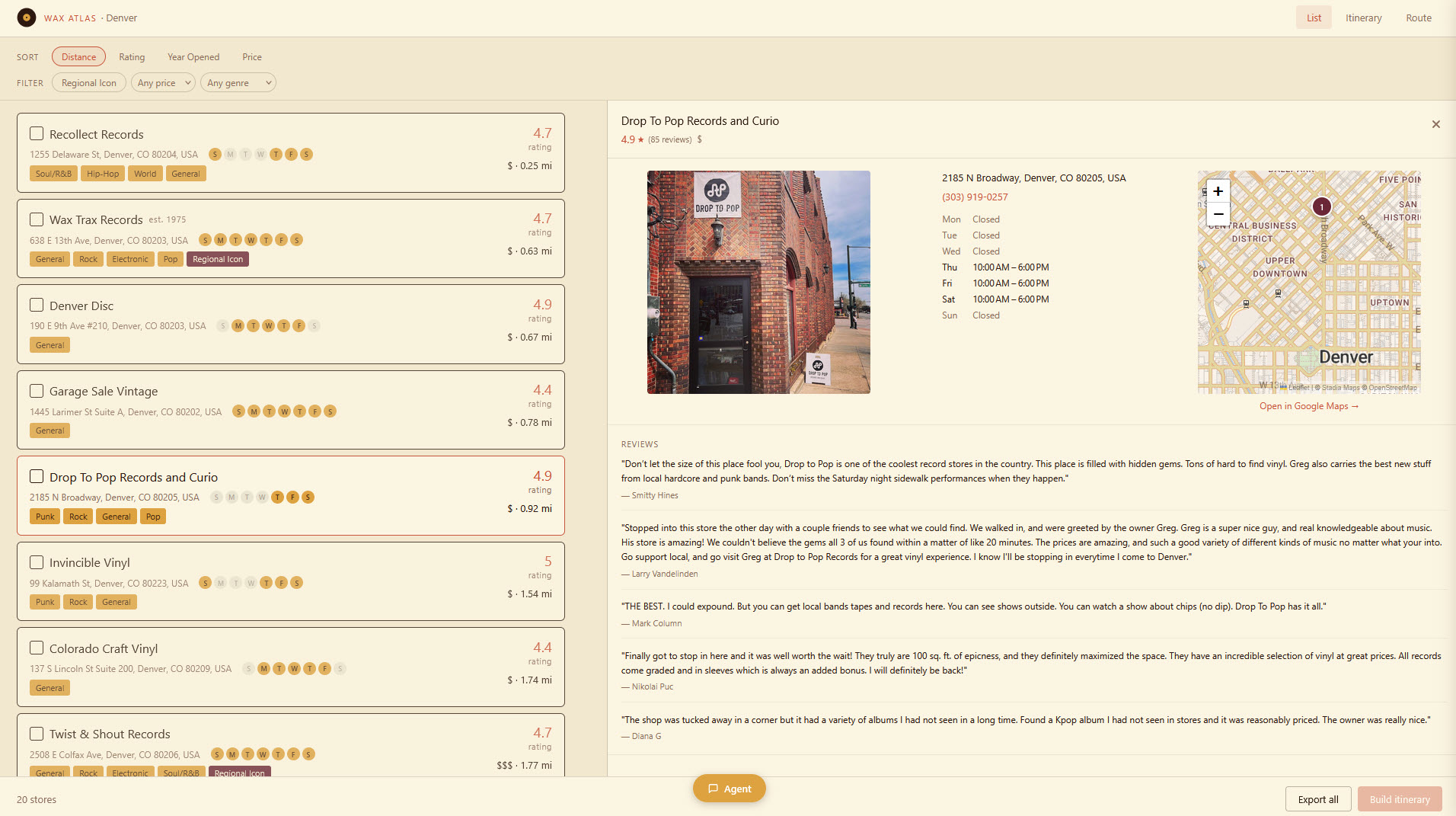Sort stores by Rating

[132, 57]
